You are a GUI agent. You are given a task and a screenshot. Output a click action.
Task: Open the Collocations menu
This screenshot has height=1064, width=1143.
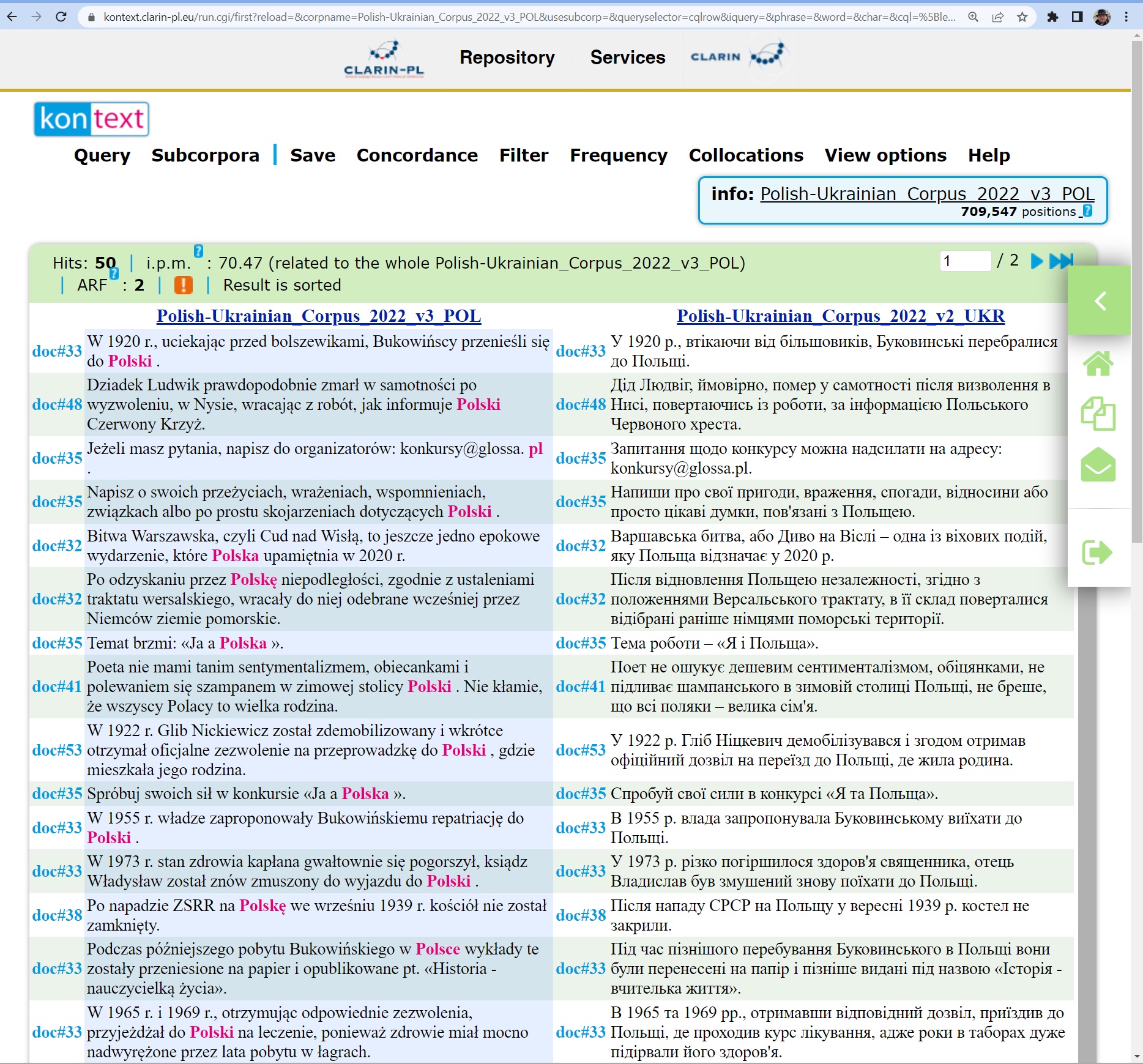click(x=746, y=155)
